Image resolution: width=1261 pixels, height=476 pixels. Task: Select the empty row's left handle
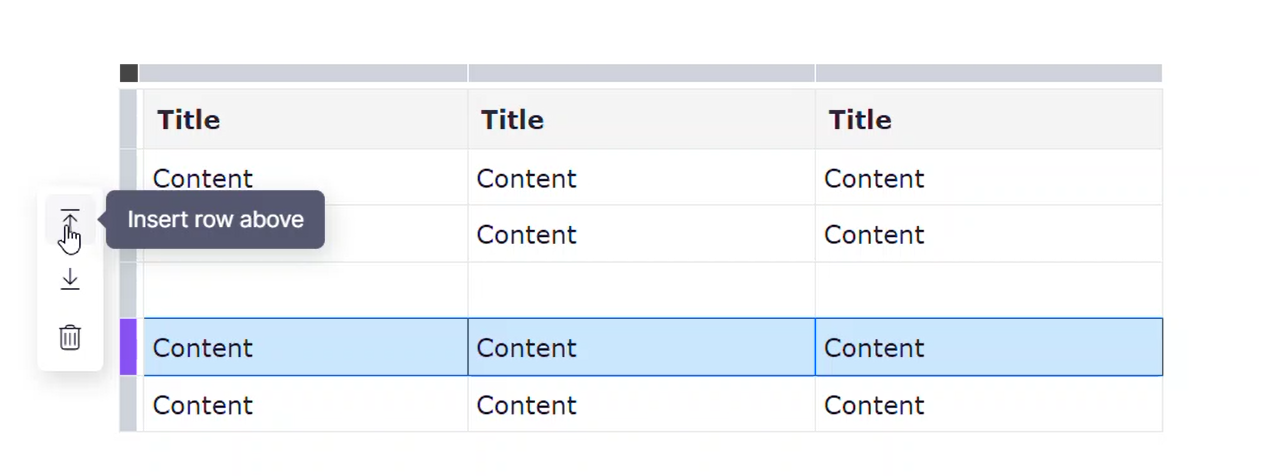(128, 290)
